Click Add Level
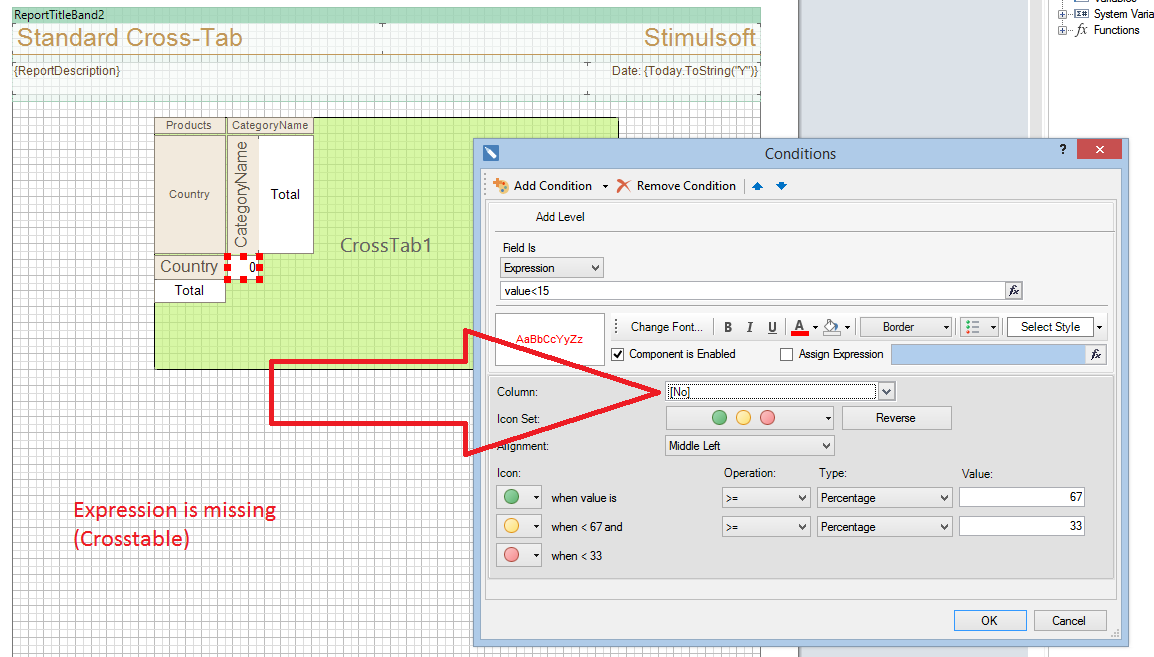Screen dimensions: 1154x657 (x=560, y=217)
